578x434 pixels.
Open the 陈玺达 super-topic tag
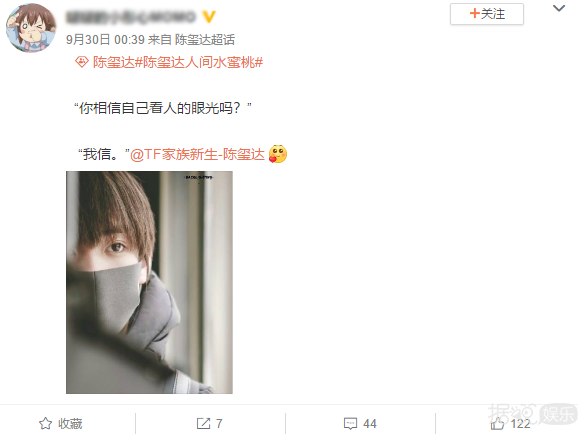tap(114, 62)
